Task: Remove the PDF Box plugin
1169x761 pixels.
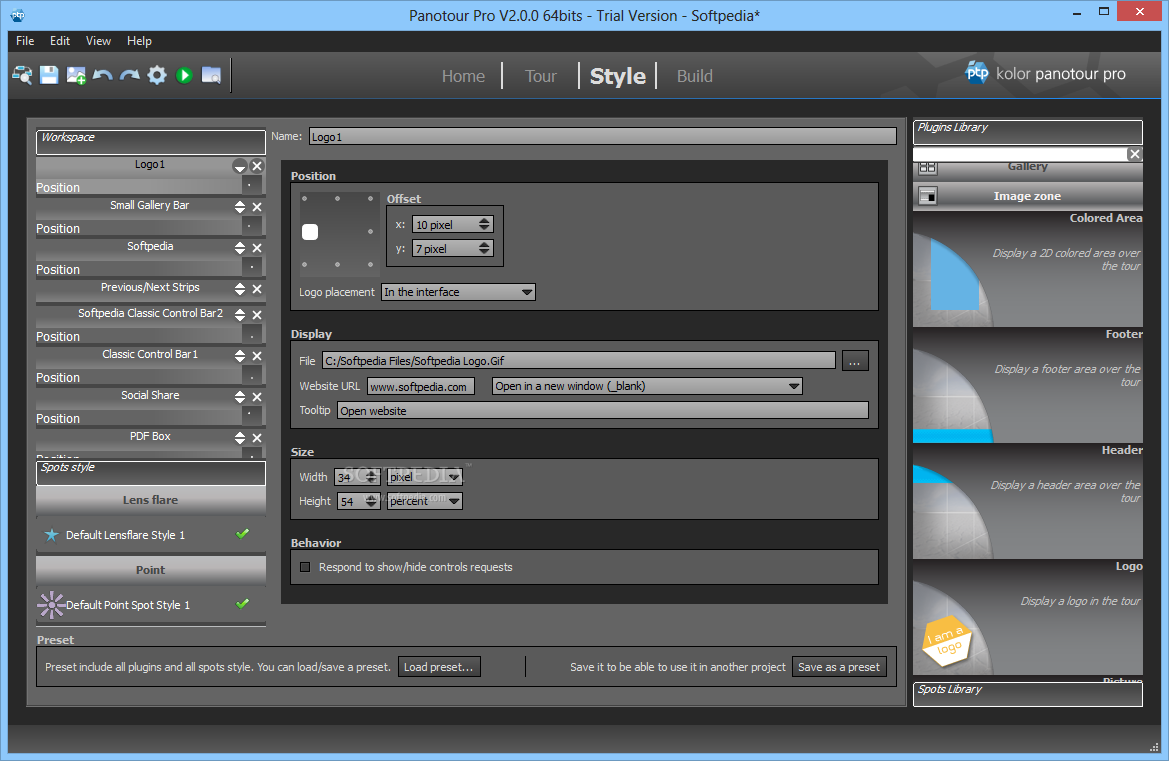Action: pos(256,438)
